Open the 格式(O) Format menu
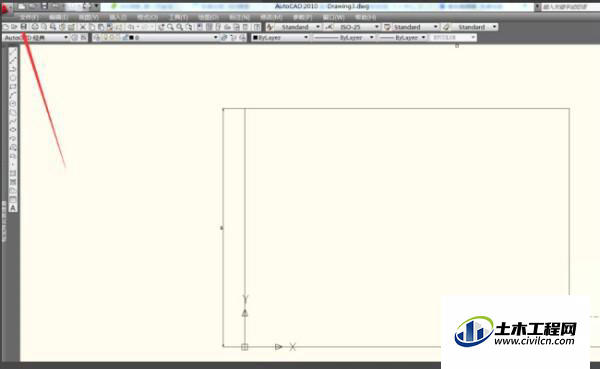Screen dimensions: 600x369 coord(147,17)
